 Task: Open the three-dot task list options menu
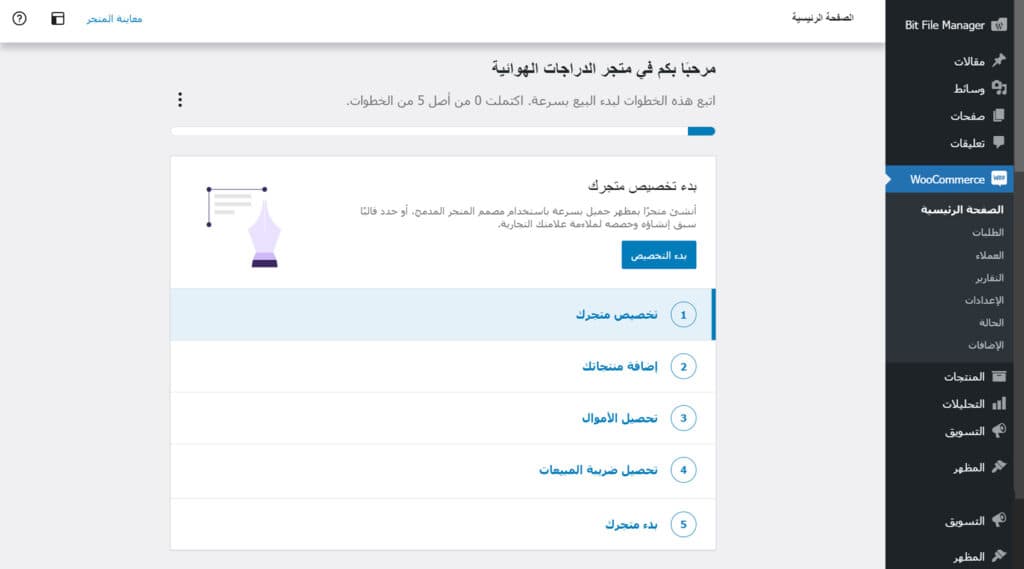(x=180, y=99)
